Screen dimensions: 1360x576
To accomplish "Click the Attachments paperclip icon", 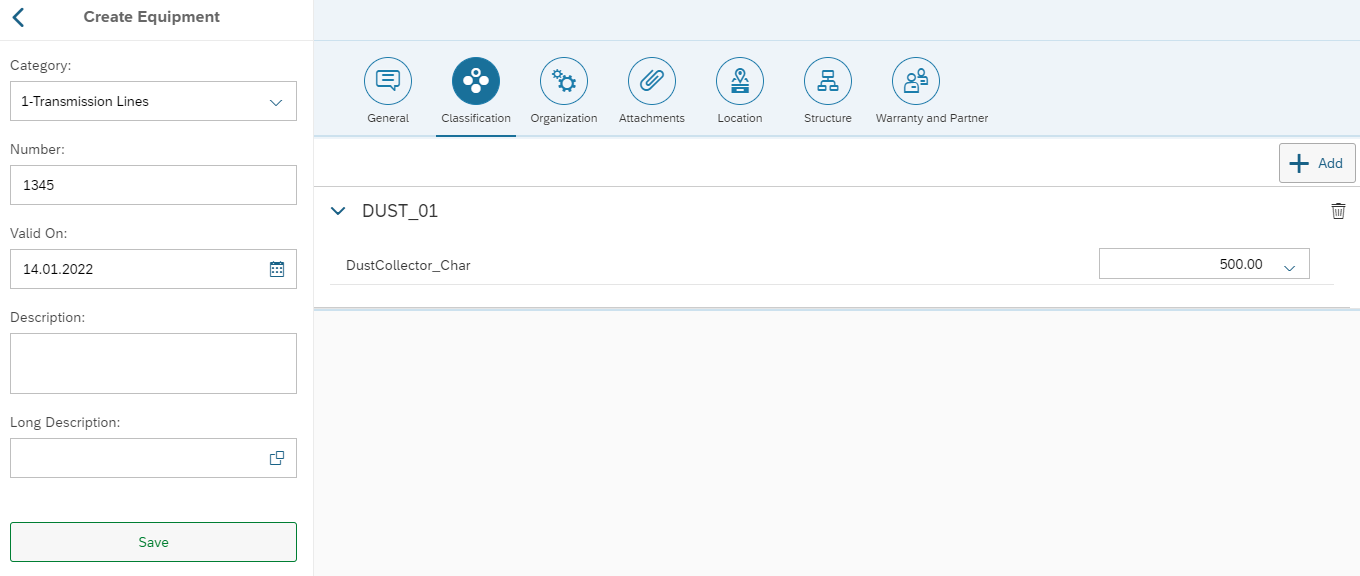I will point(652,81).
